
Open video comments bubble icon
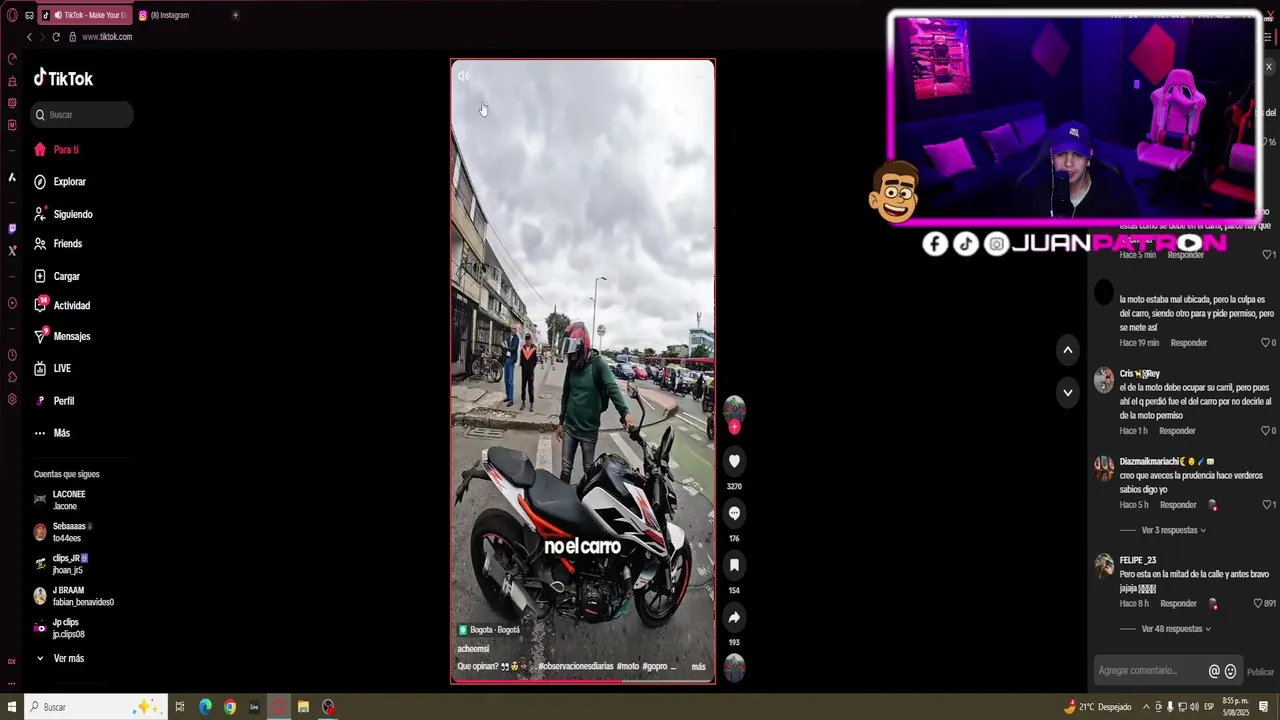(734, 513)
